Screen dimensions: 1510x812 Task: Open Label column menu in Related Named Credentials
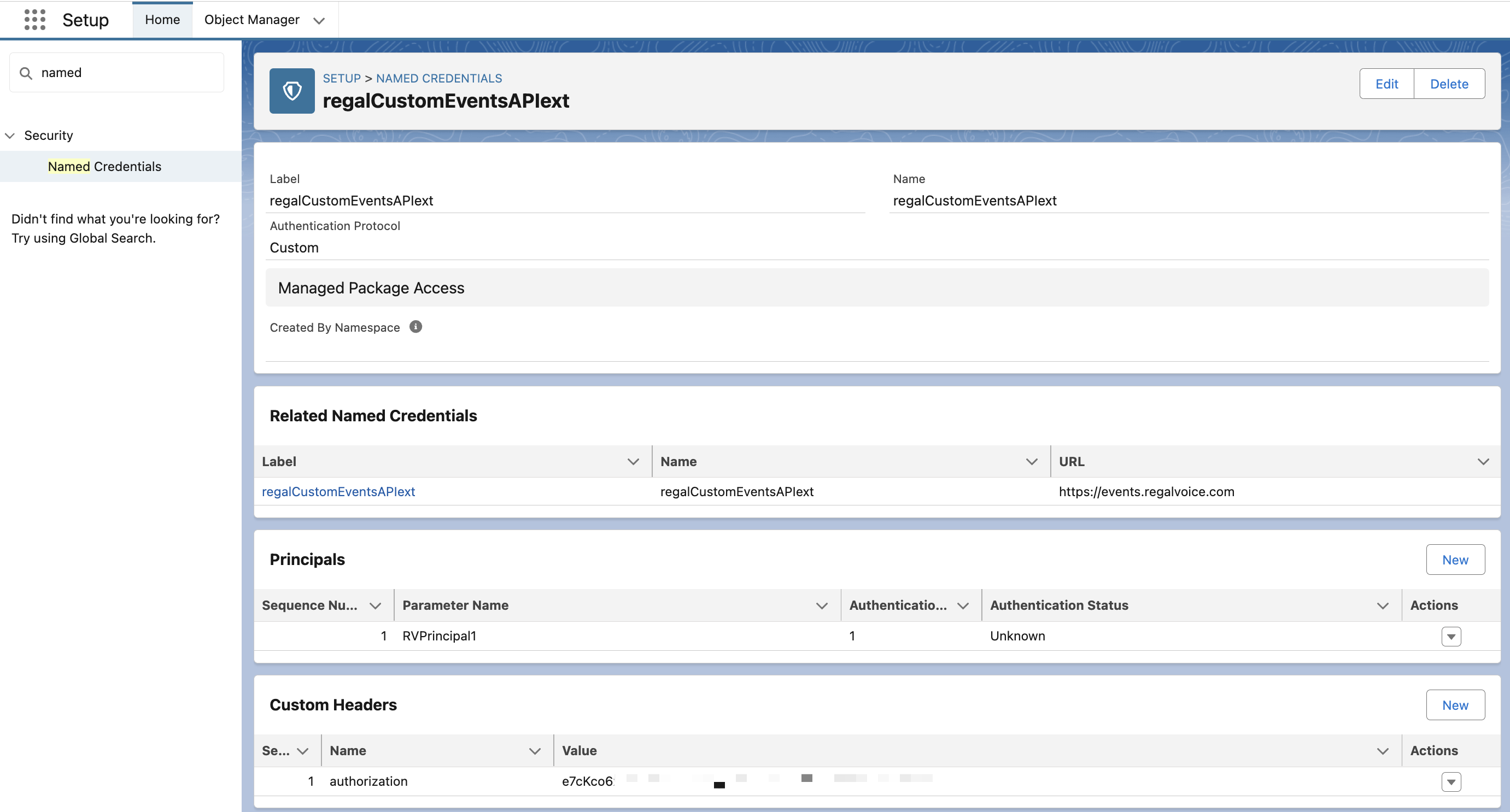(633, 462)
